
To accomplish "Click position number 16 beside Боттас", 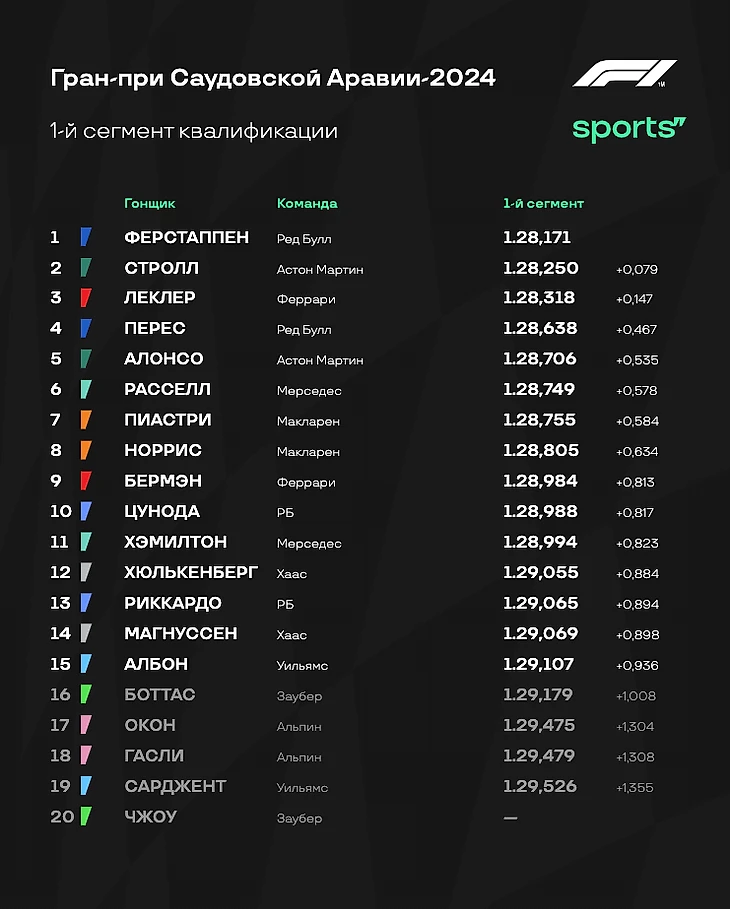I will tap(61, 695).
